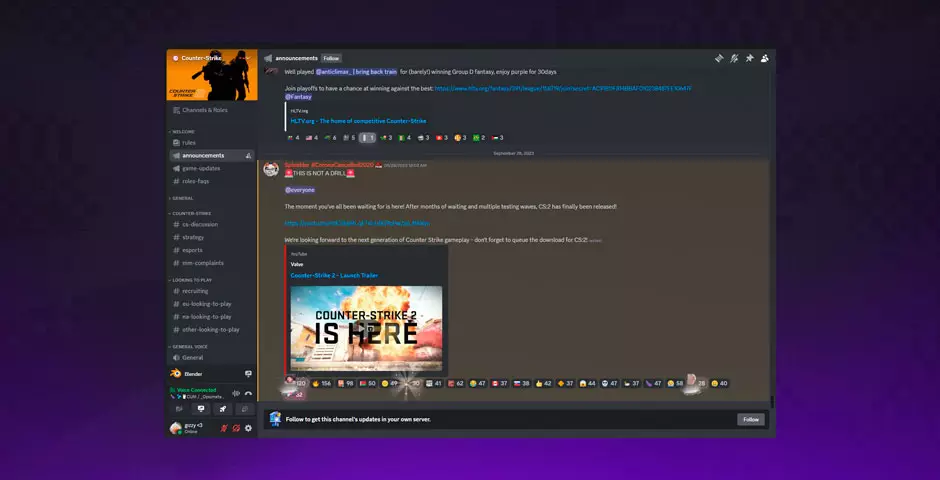Toggle the reaction showing count 40
The image size is (940, 480).
(719, 384)
